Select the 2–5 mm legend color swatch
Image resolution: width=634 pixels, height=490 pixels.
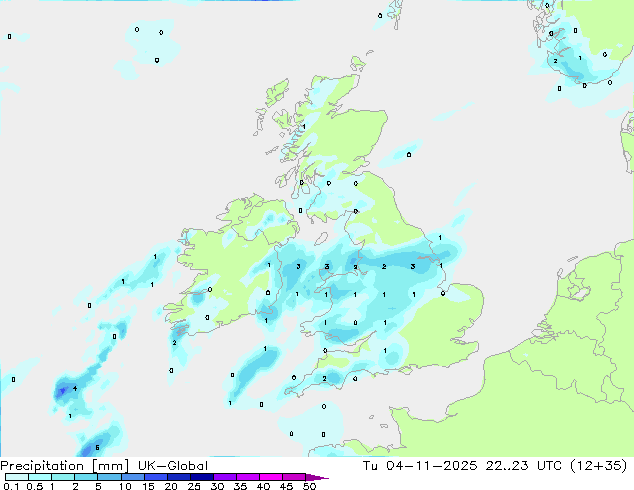point(86,477)
